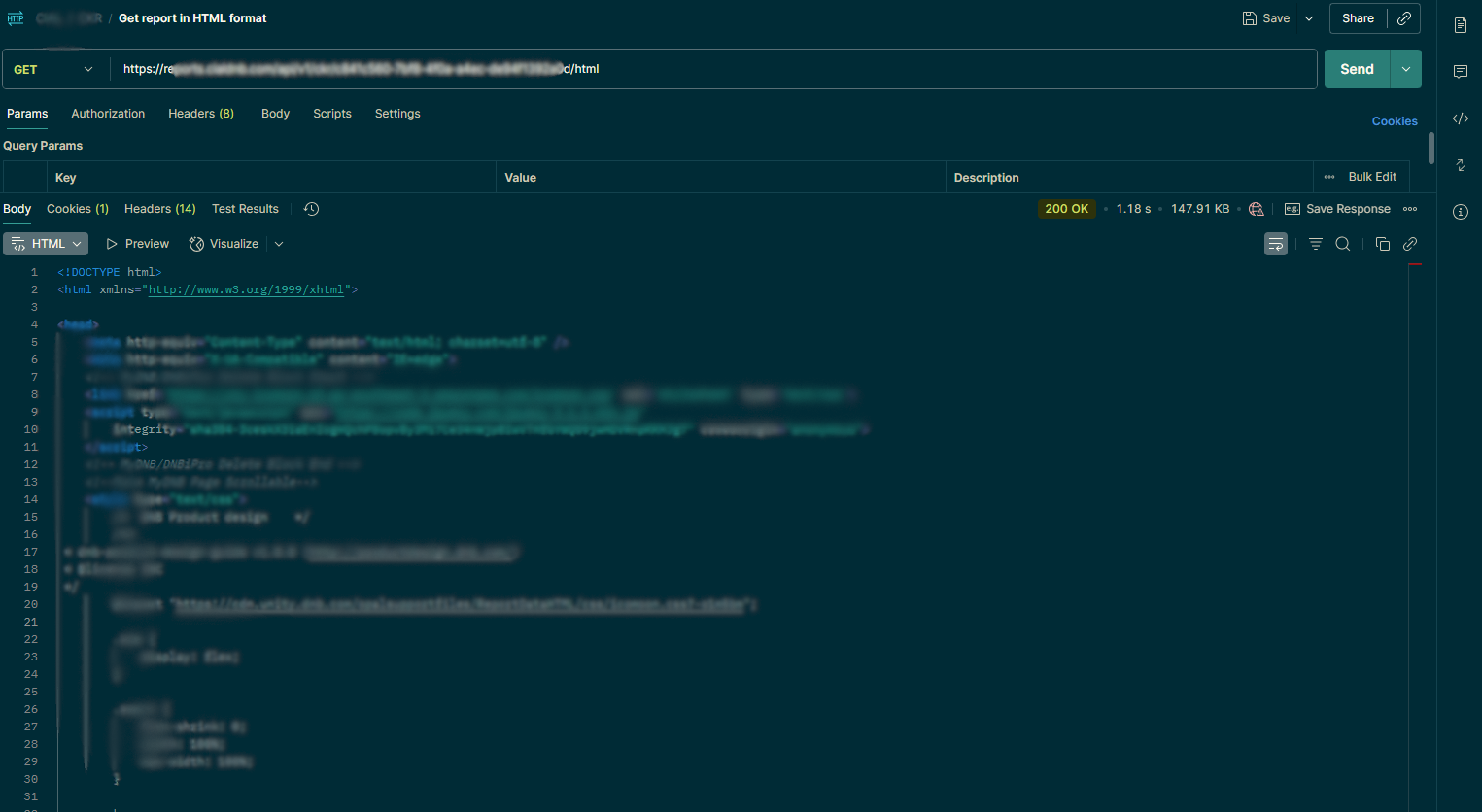
Task: Copy the request link icon beside Share
Action: tap(1404, 18)
